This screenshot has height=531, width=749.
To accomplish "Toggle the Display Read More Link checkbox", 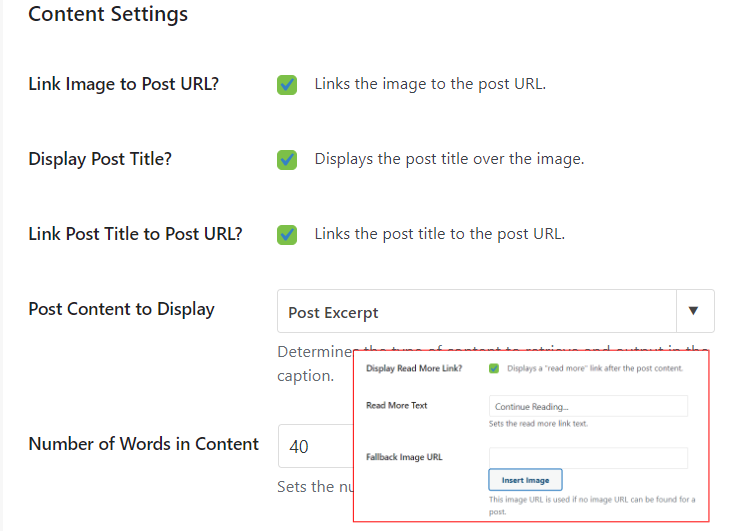I will 494,368.
